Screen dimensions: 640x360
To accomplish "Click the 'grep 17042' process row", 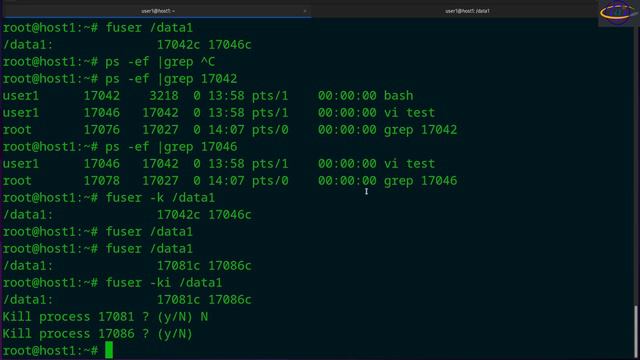I will tap(230, 130).
